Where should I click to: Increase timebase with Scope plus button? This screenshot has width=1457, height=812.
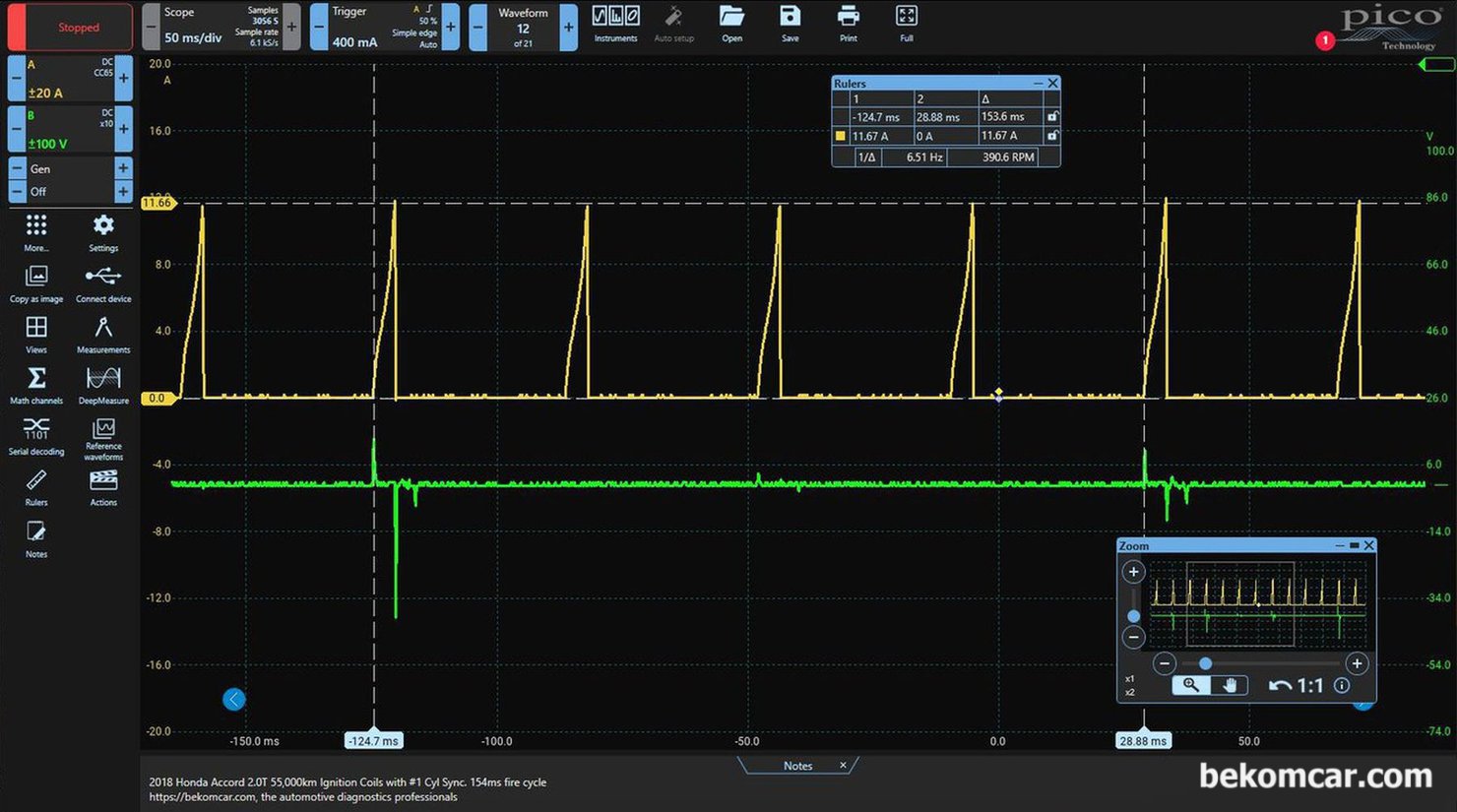click(x=291, y=28)
